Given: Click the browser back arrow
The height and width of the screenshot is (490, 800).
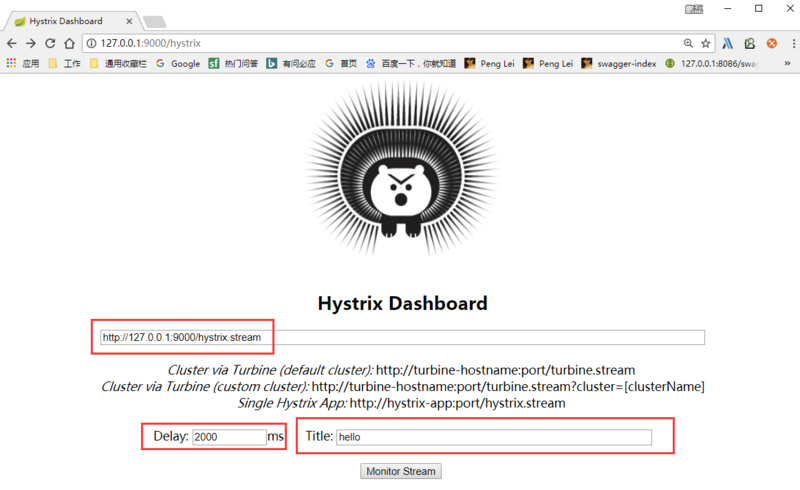Looking at the screenshot, I should (12, 43).
